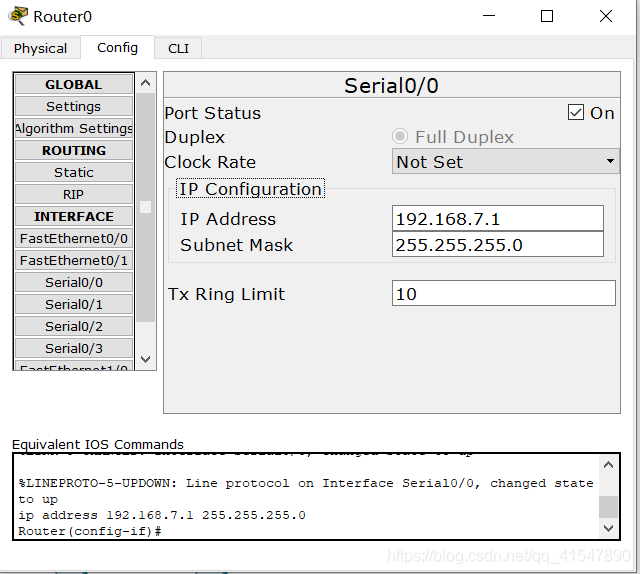
Task: Open Algorithm Settings
Action: tap(74, 129)
